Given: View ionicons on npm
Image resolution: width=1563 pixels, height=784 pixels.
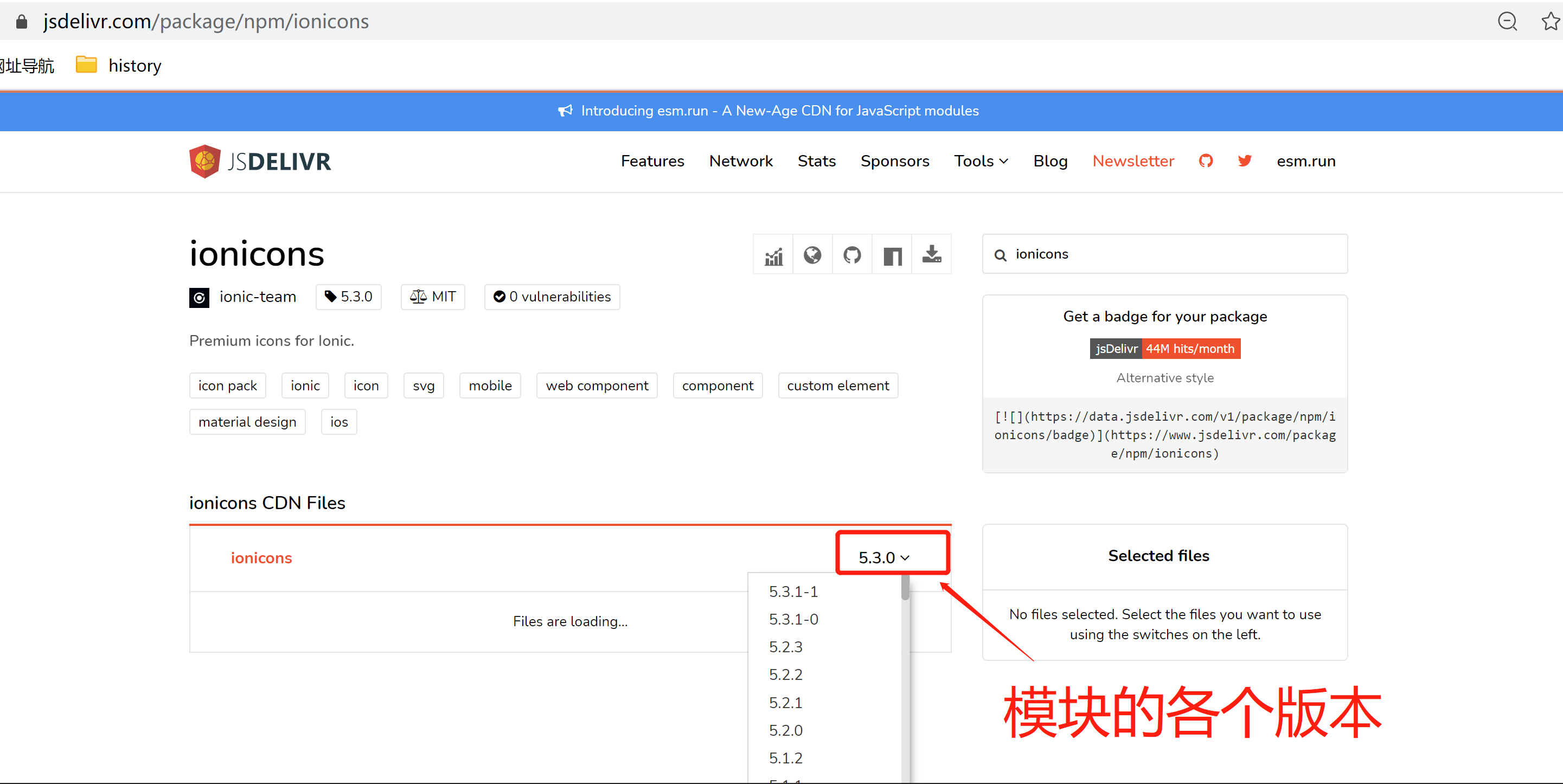Looking at the screenshot, I should (892, 254).
